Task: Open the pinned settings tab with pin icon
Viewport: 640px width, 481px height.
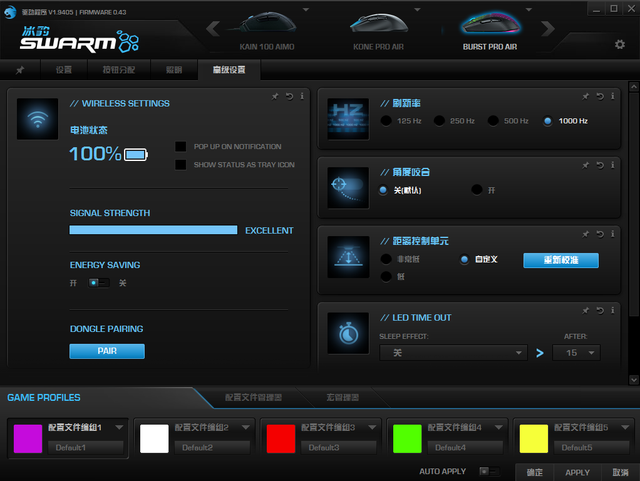Action: click(20, 70)
